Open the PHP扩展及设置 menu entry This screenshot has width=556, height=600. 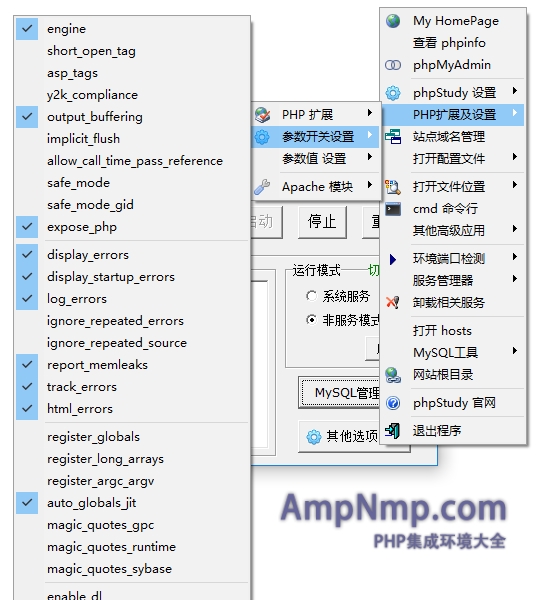[453, 115]
